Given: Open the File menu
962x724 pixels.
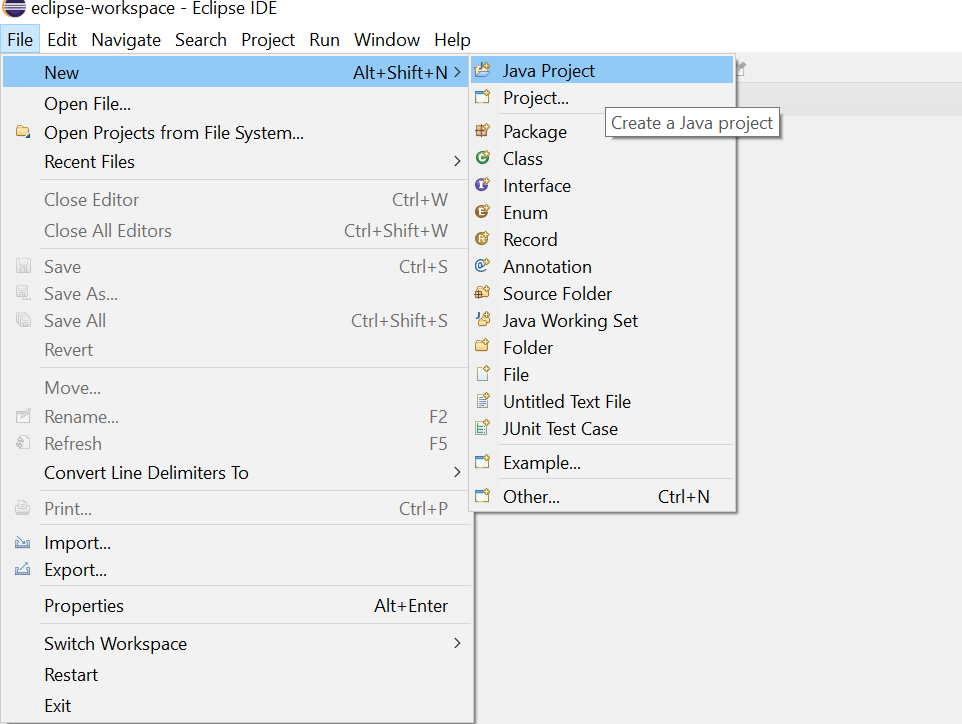Looking at the screenshot, I should click(20, 40).
